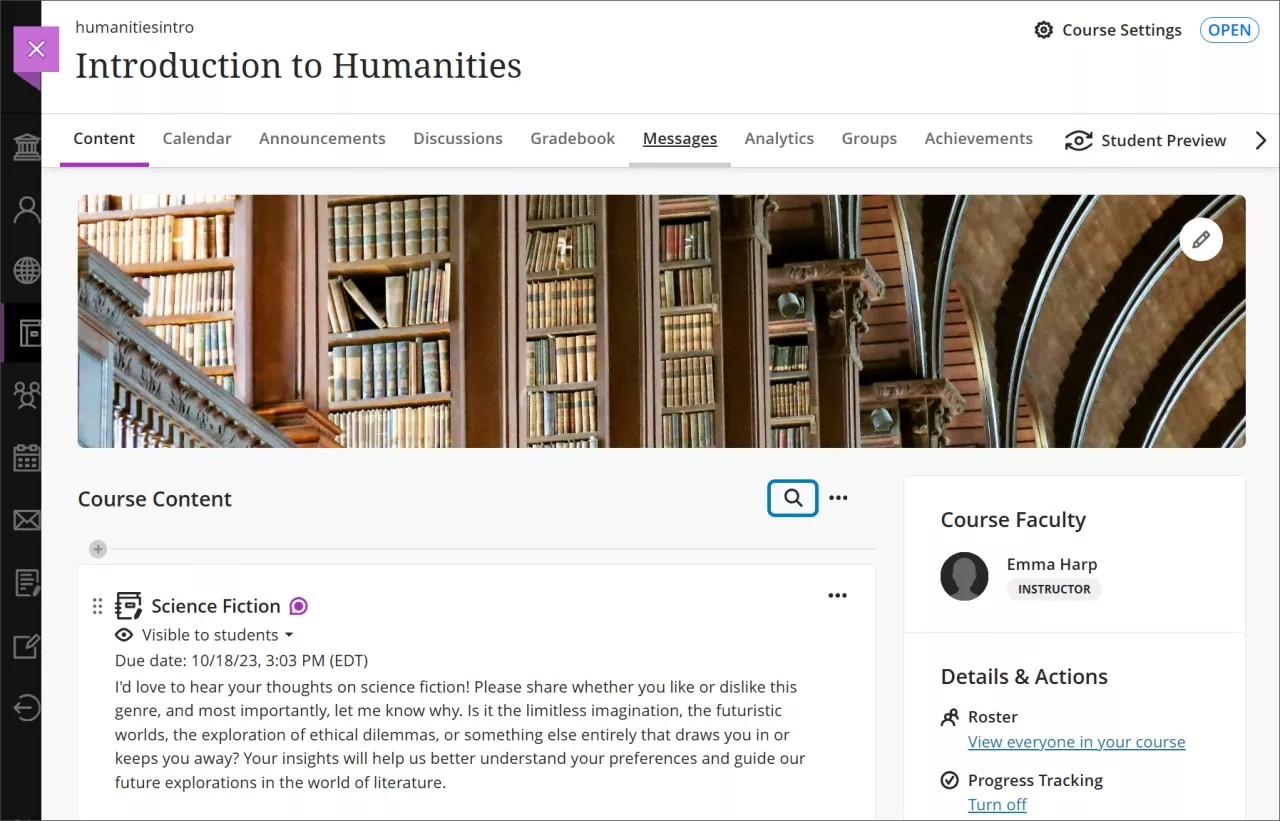Add new content with the plus button

97,549
